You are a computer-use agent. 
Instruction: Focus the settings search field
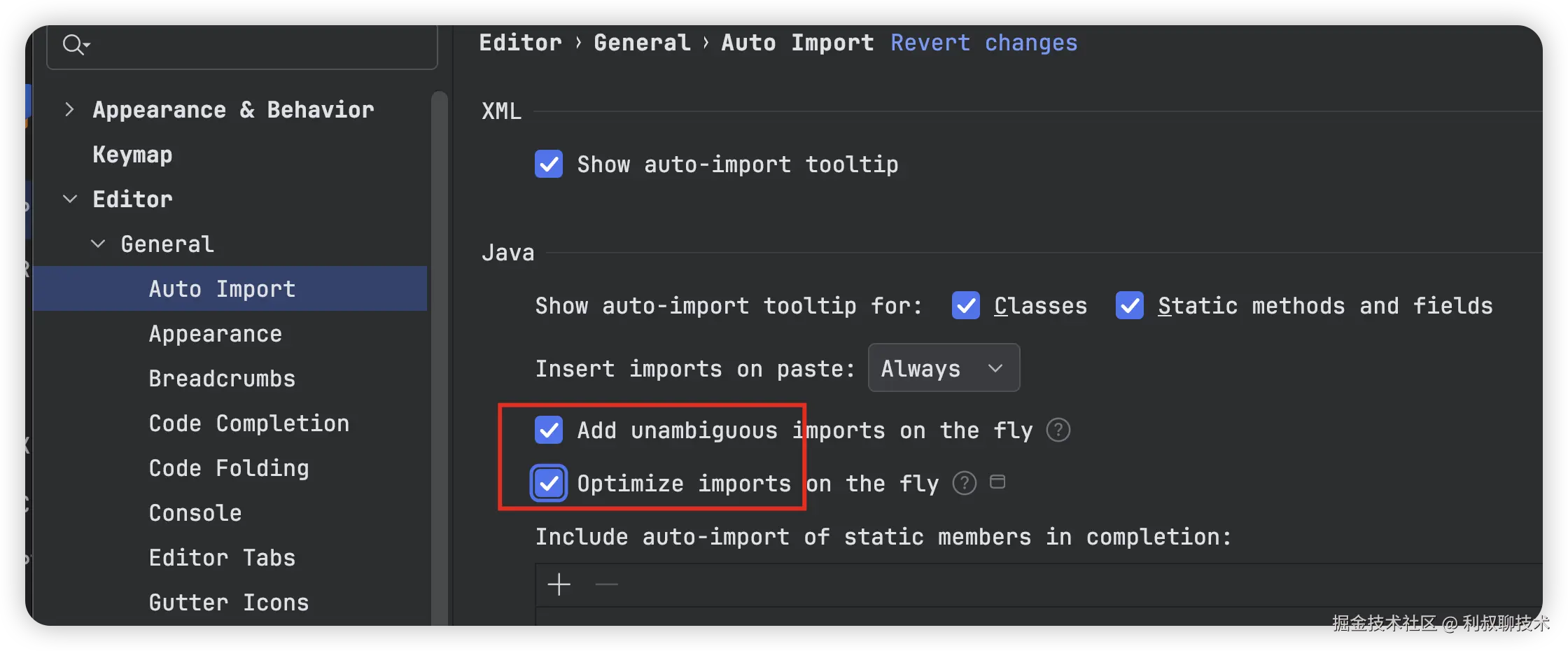(x=242, y=46)
